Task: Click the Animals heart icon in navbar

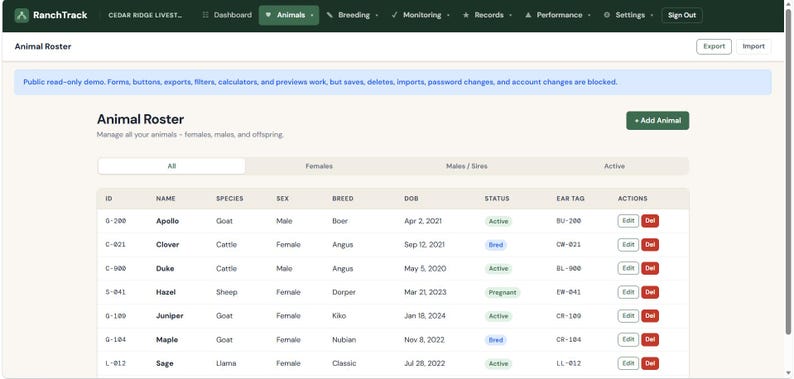Action: tap(268, 15)
